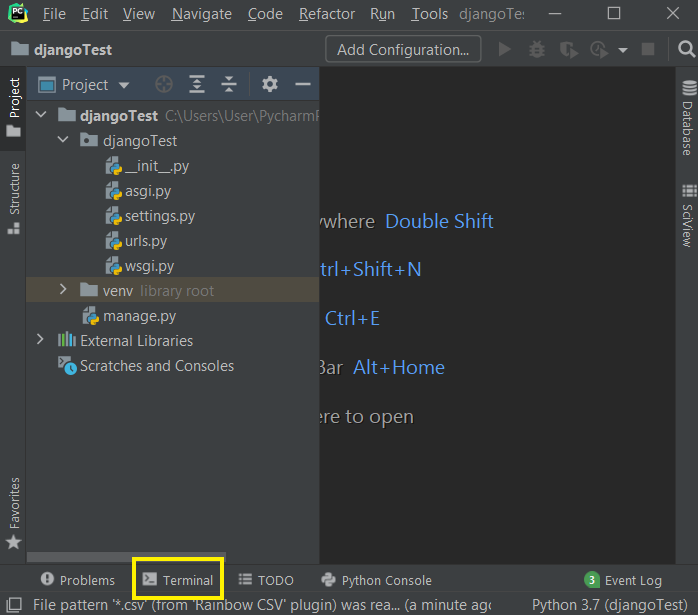Open Favorites tool window
The image size is (698, 615).
14,513
